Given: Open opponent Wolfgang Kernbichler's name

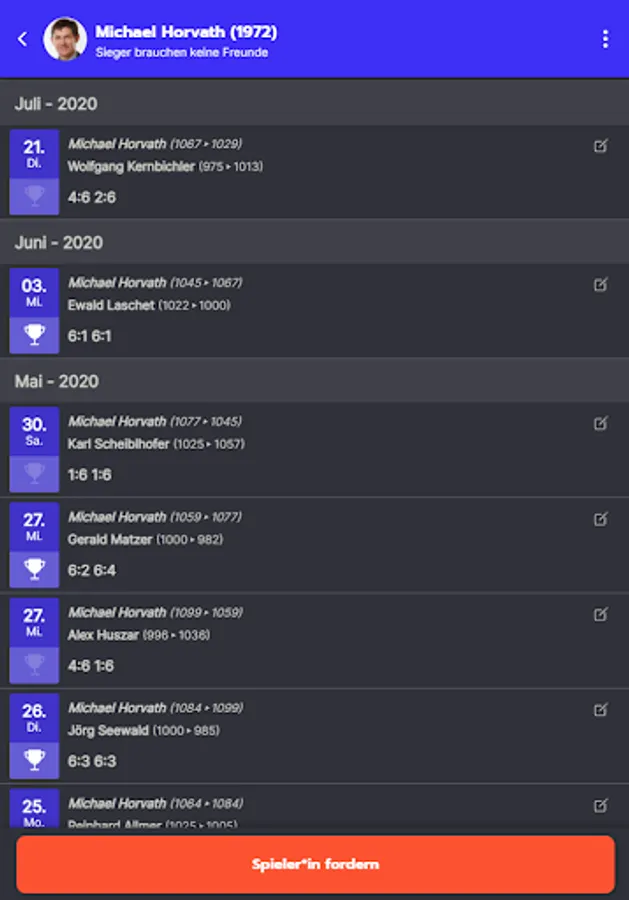Looking at the screenshot, I should click(131, 167).
